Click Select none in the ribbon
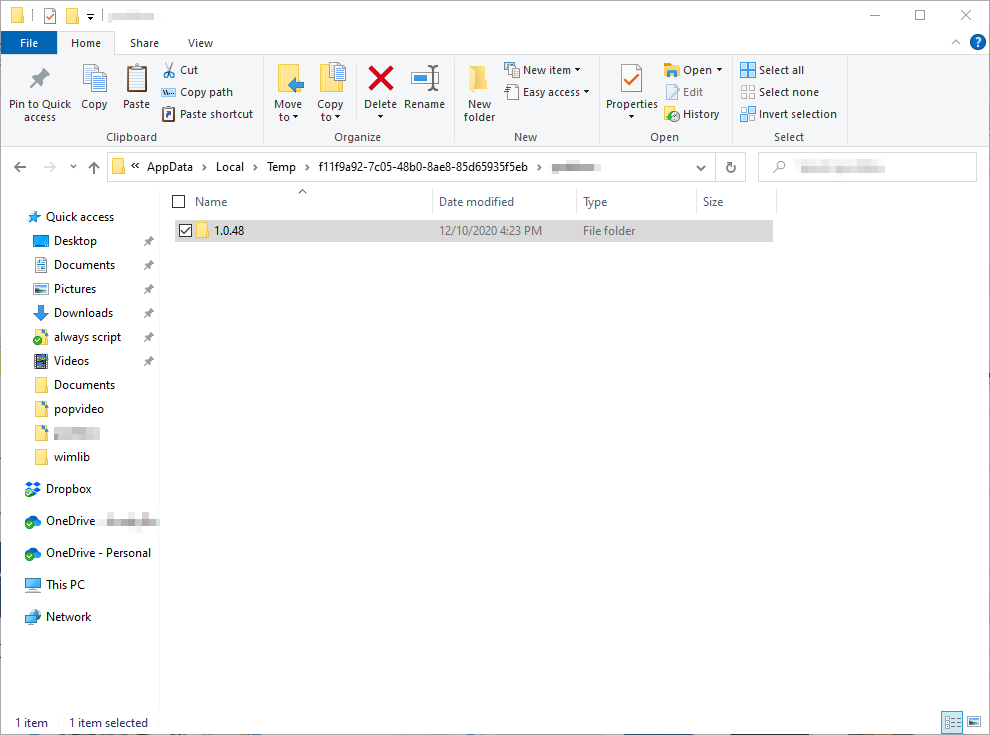 pos(780,91)
